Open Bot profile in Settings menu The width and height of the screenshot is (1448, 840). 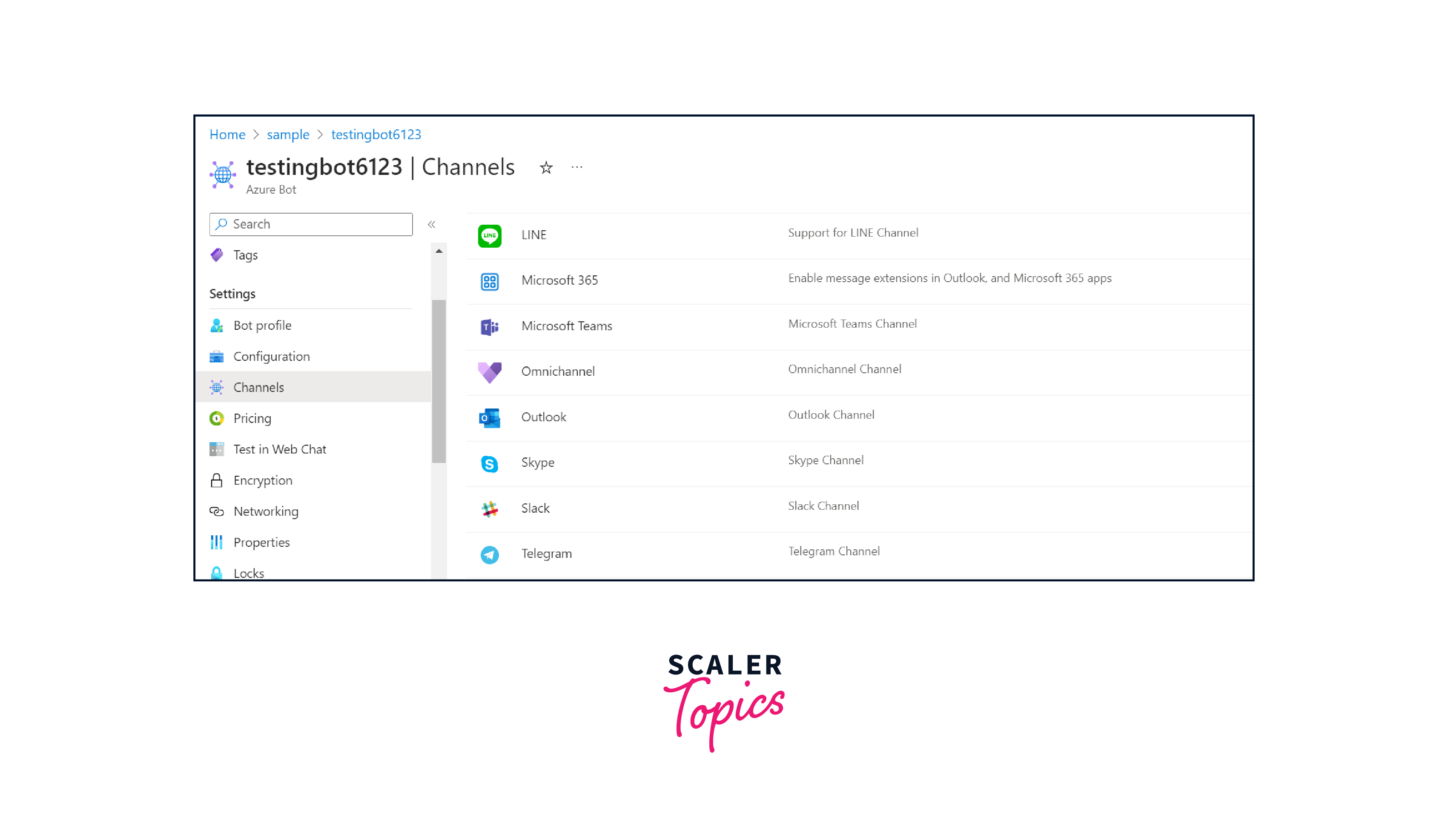(262, 326)
